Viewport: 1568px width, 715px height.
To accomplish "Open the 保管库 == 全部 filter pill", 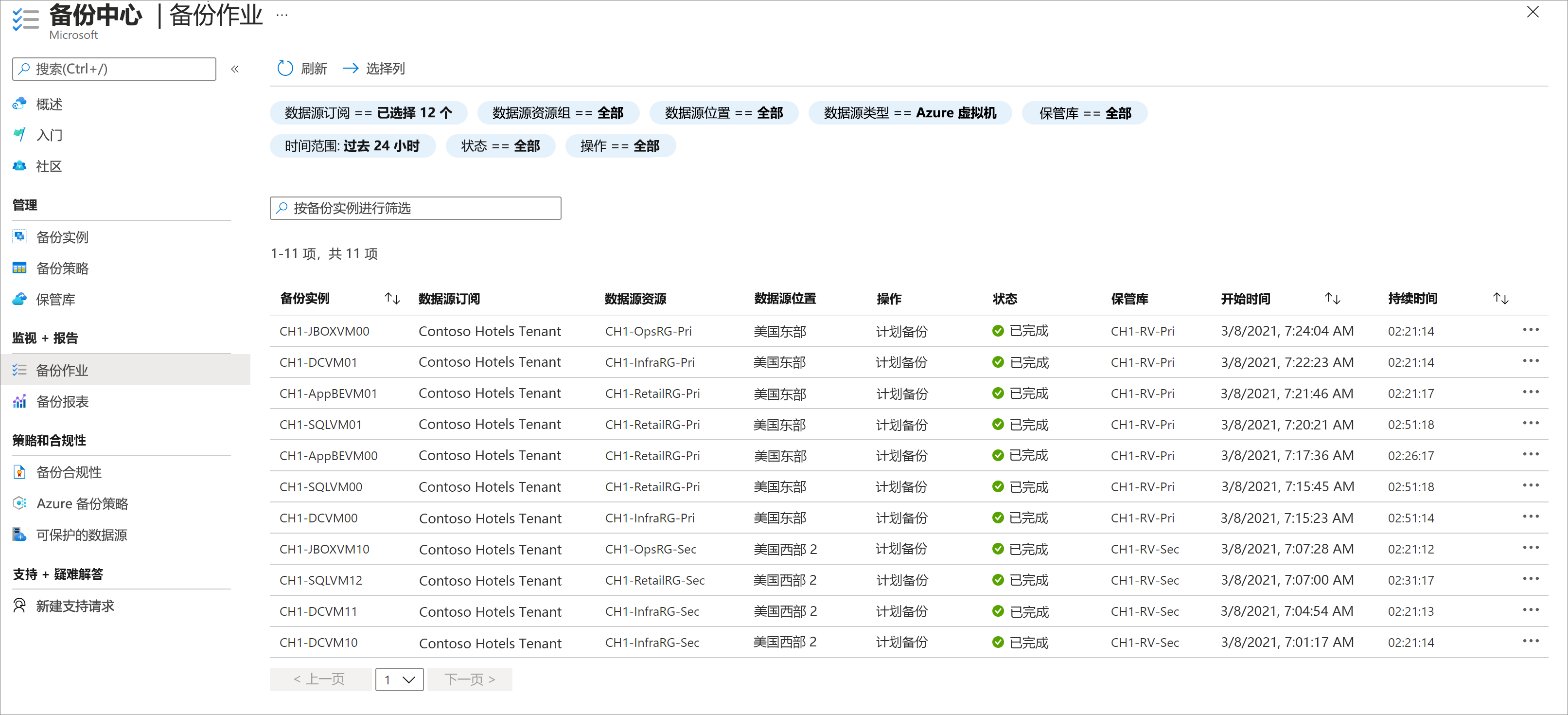I will (1085, 113).
